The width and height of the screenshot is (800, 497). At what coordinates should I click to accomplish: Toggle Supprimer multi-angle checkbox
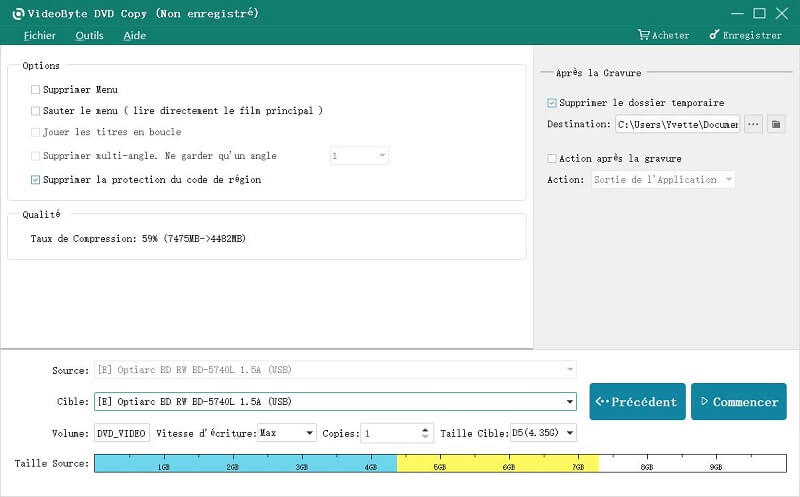click(35, 156)
